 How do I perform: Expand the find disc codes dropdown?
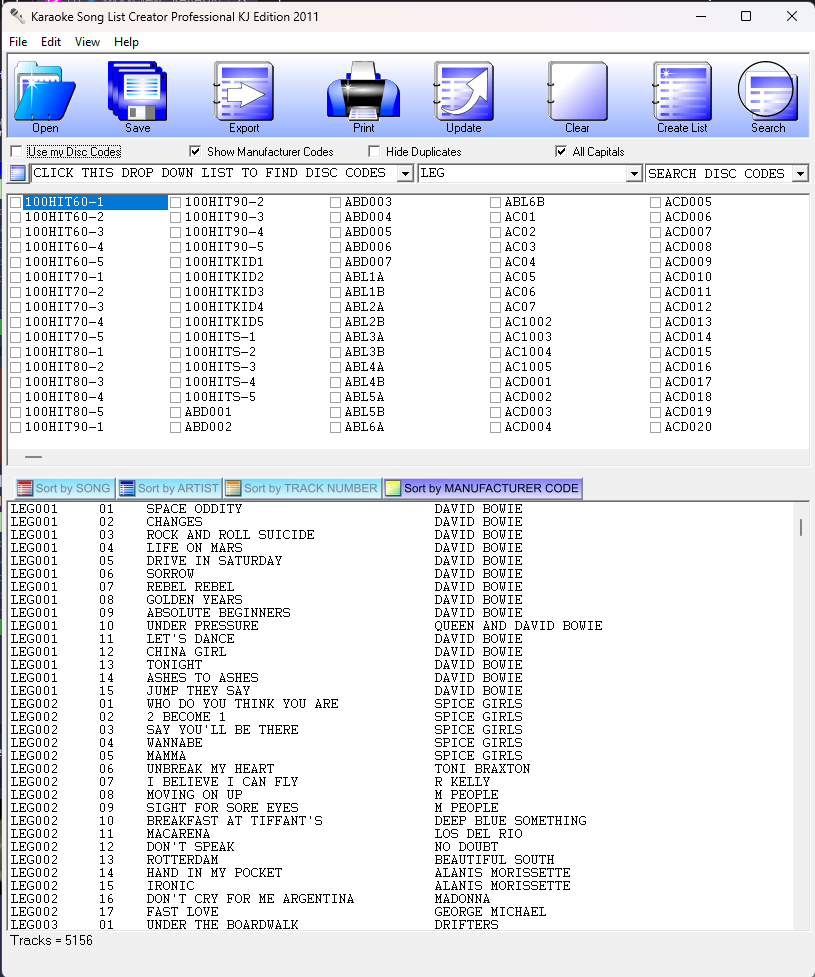pos(405,173)
